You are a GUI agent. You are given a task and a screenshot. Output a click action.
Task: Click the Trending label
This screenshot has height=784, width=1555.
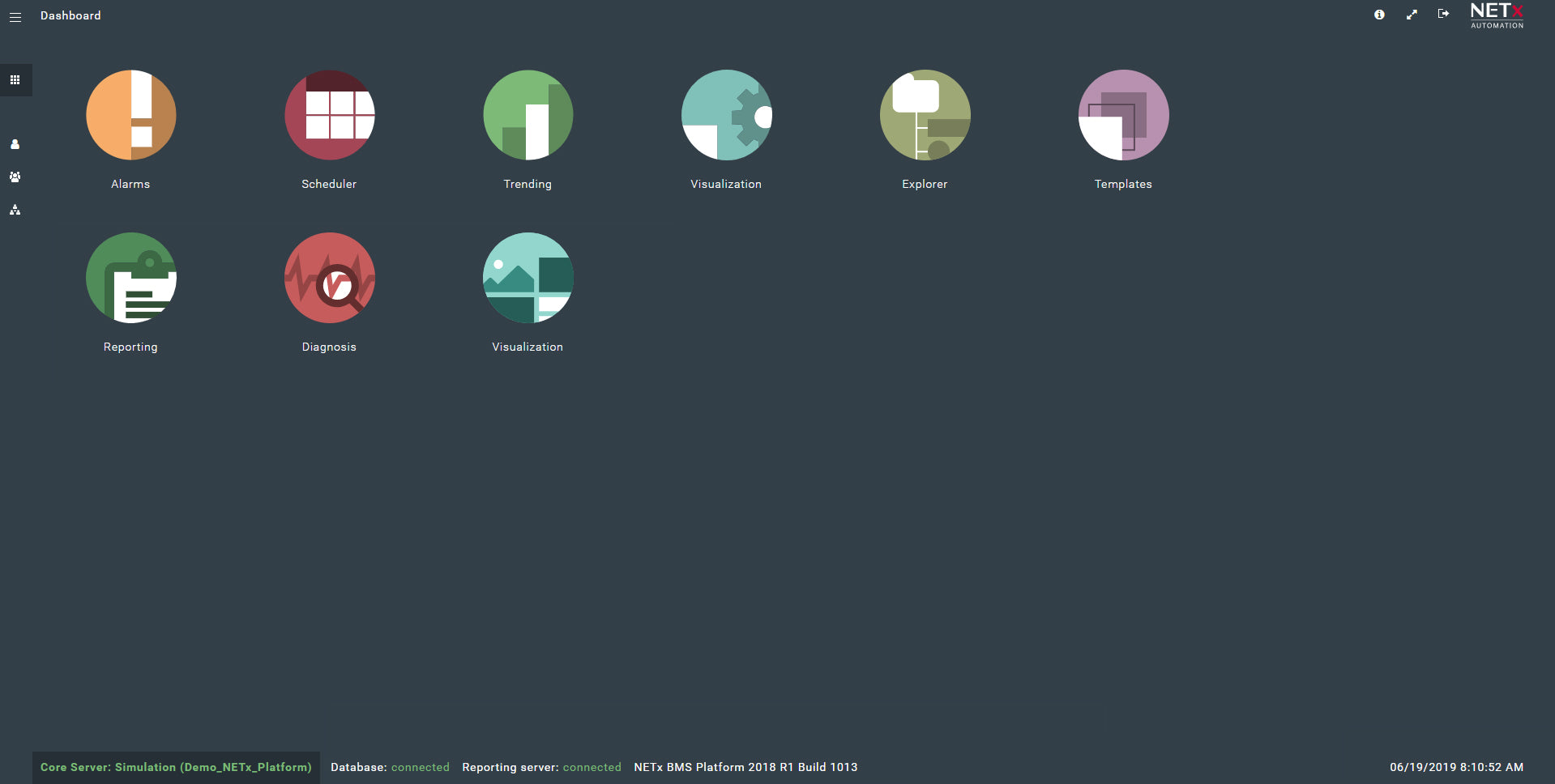[x=528, y=184]
